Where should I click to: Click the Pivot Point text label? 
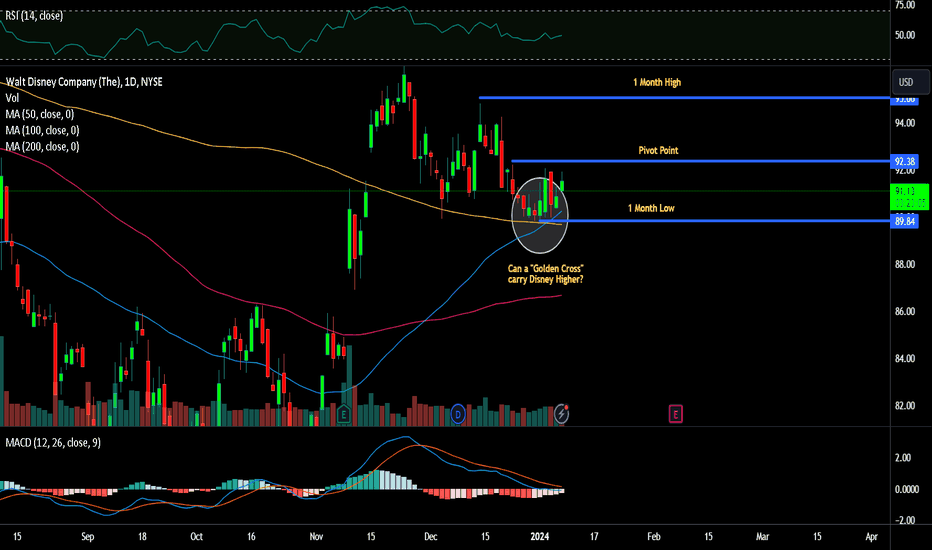coord(658,150)
